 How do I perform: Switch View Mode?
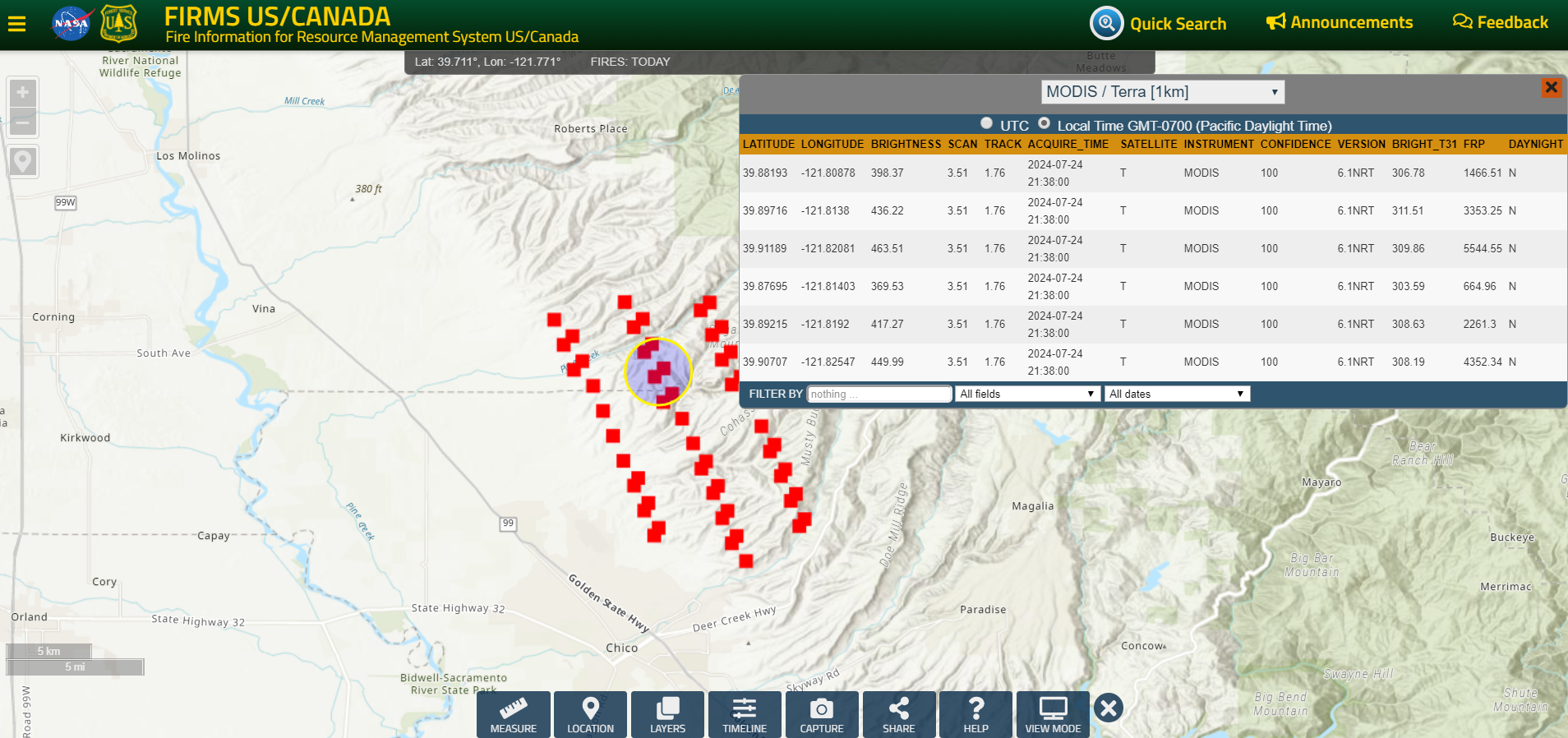pyautogui.click(x=1053, y=714)
